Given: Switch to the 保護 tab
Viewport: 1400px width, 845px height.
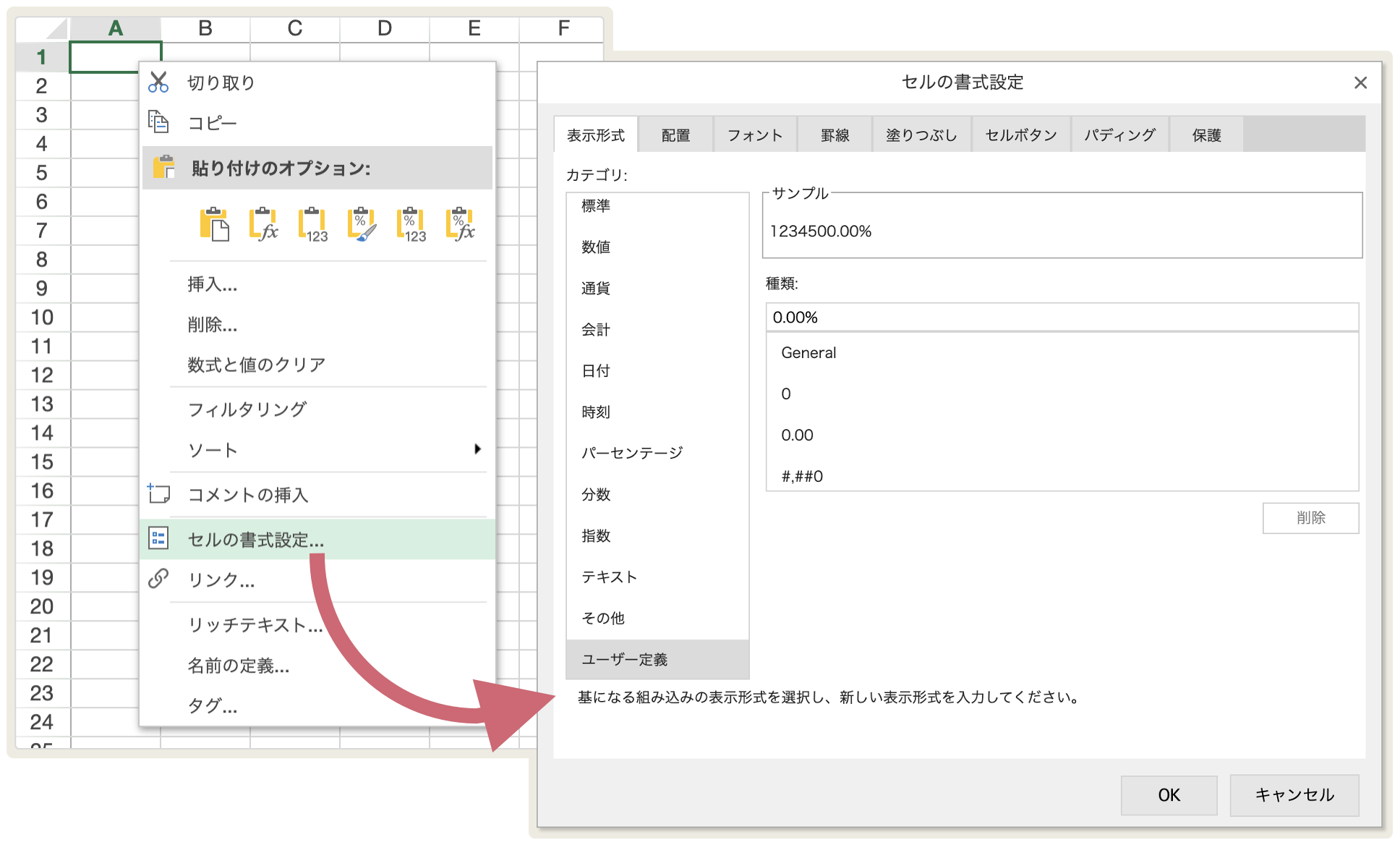Looking at the screenshot, I should [1206, 135].
